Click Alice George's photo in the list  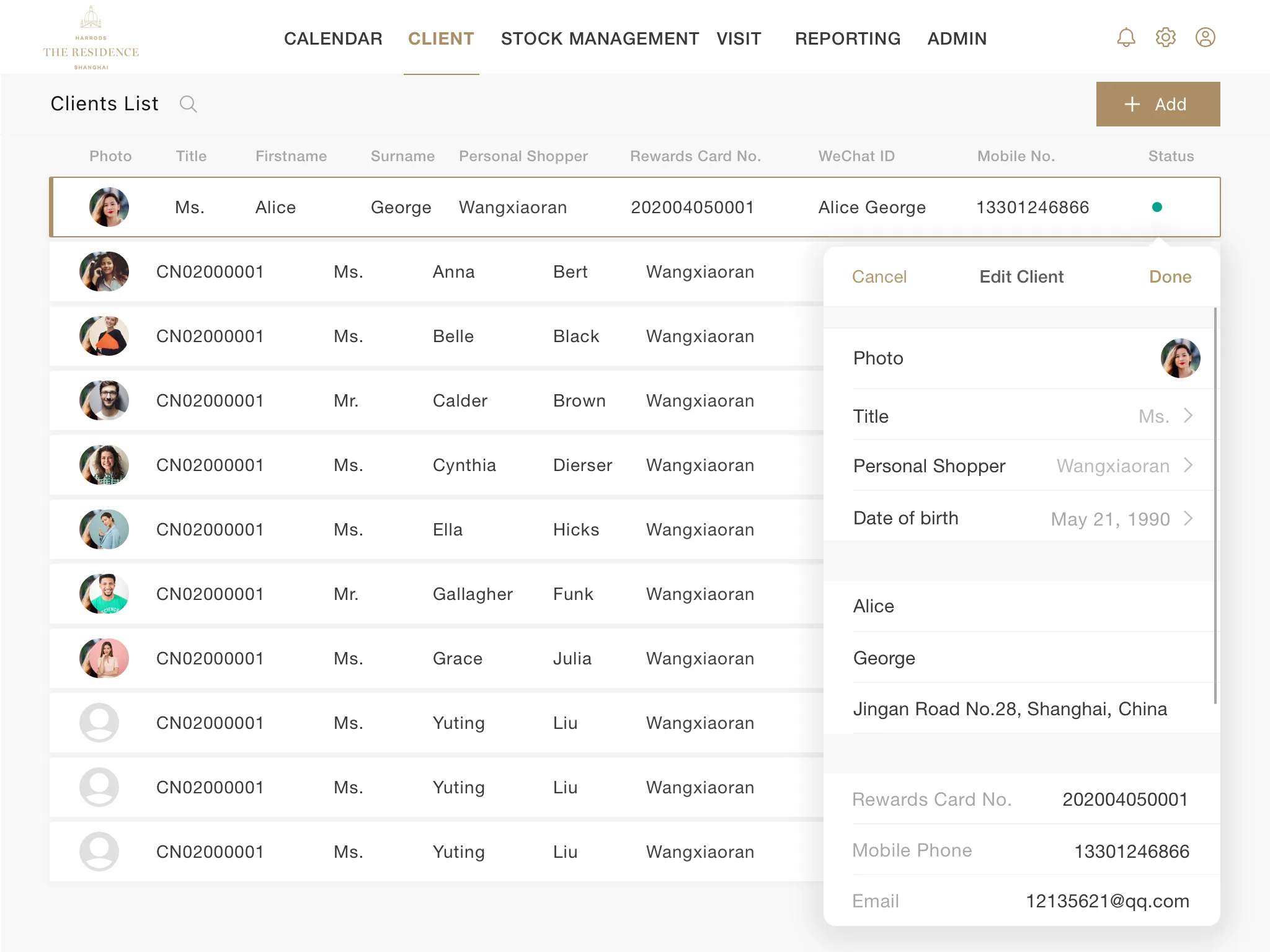tap(109, 207)
